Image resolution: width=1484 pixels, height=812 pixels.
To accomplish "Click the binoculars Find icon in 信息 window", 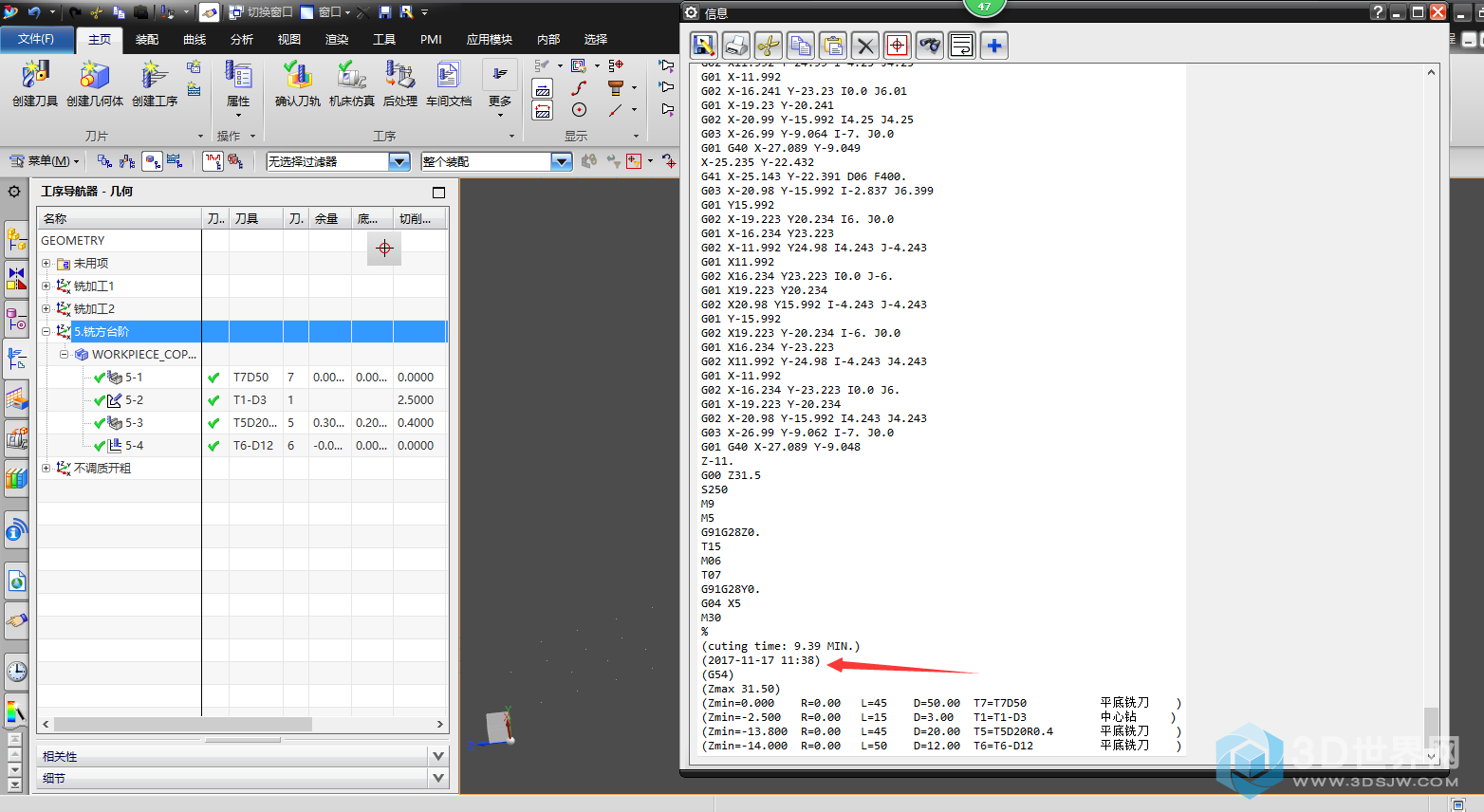I will pos(930,46).
